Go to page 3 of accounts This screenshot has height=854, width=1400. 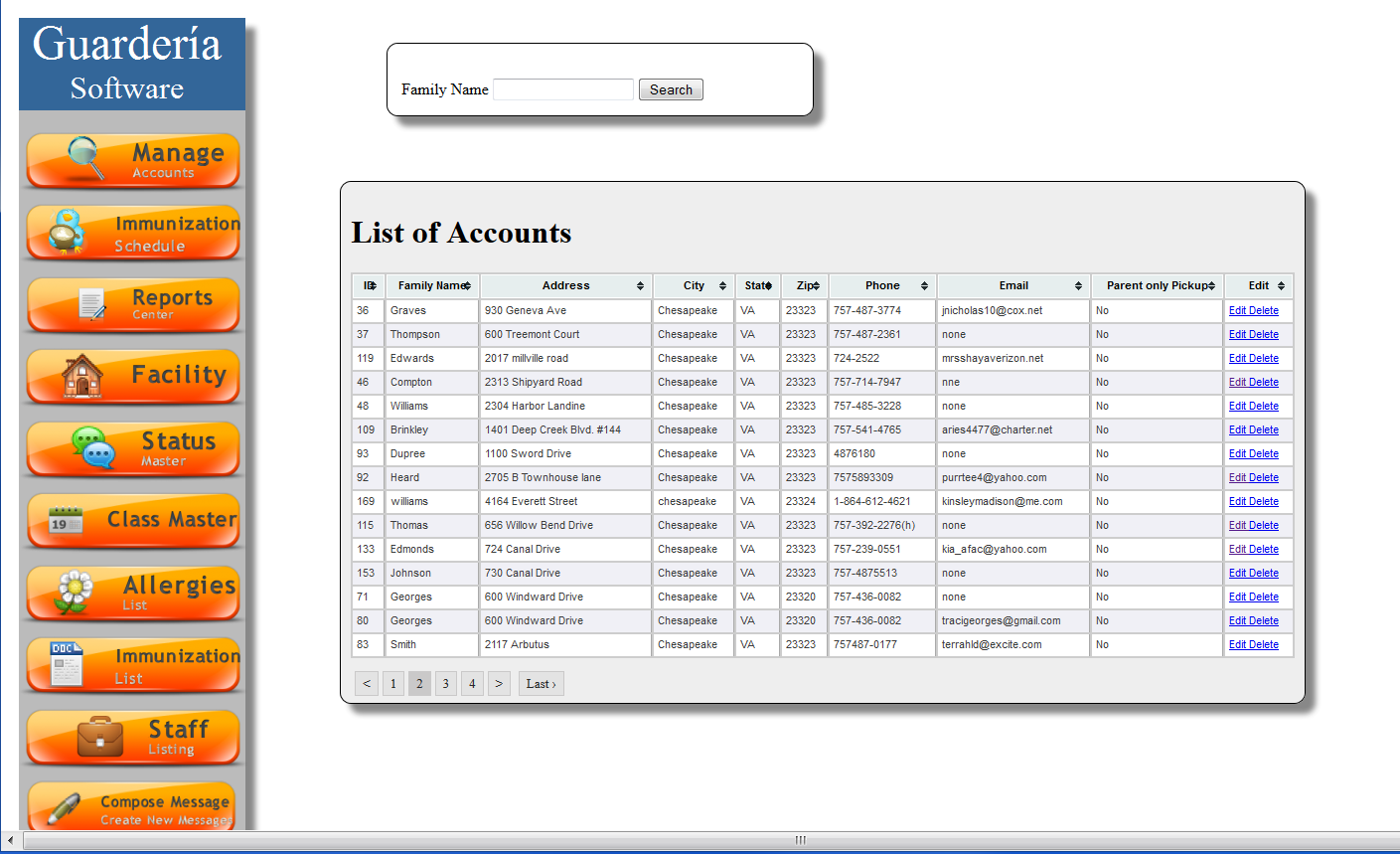445,683
